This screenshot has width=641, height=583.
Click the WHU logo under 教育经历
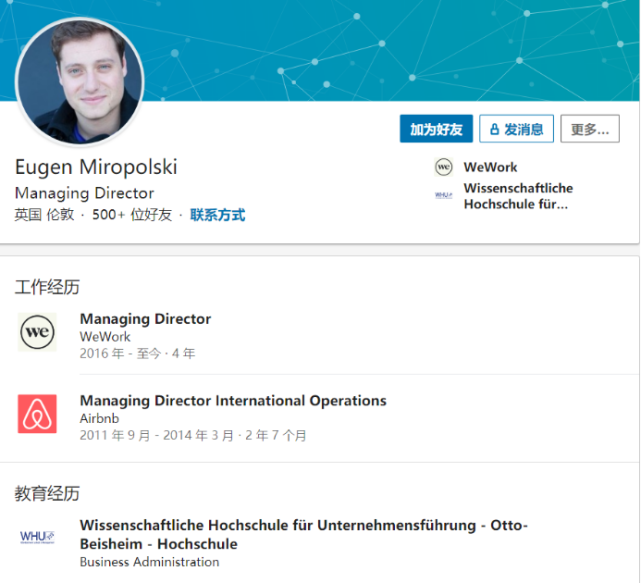pos(37,537)
